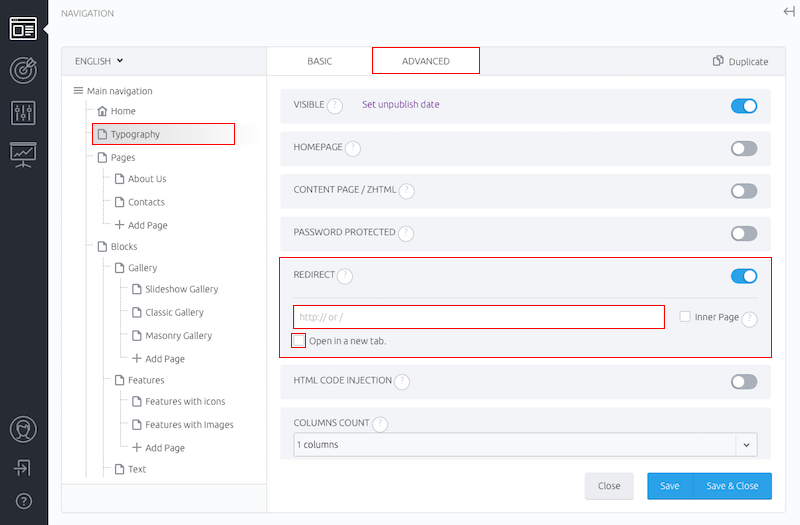Image resolution: width=800 pixels, height=525 pixels.
Task: Click the logout door arrow icon
Action: (x=23, y=467)
